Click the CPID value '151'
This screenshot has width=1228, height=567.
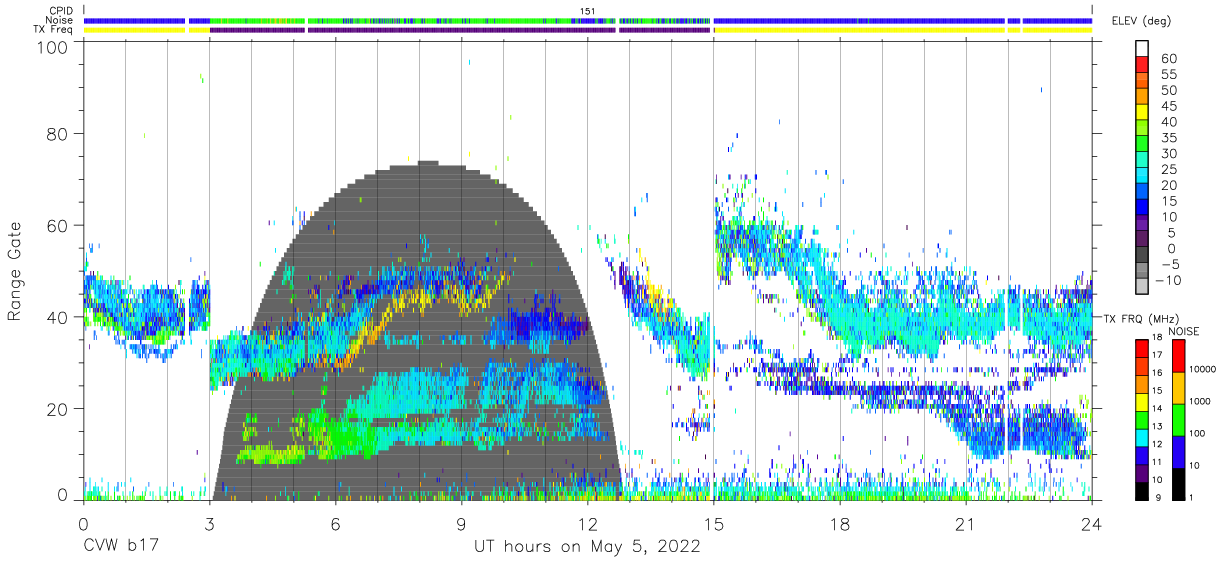(x=588, y=11)
